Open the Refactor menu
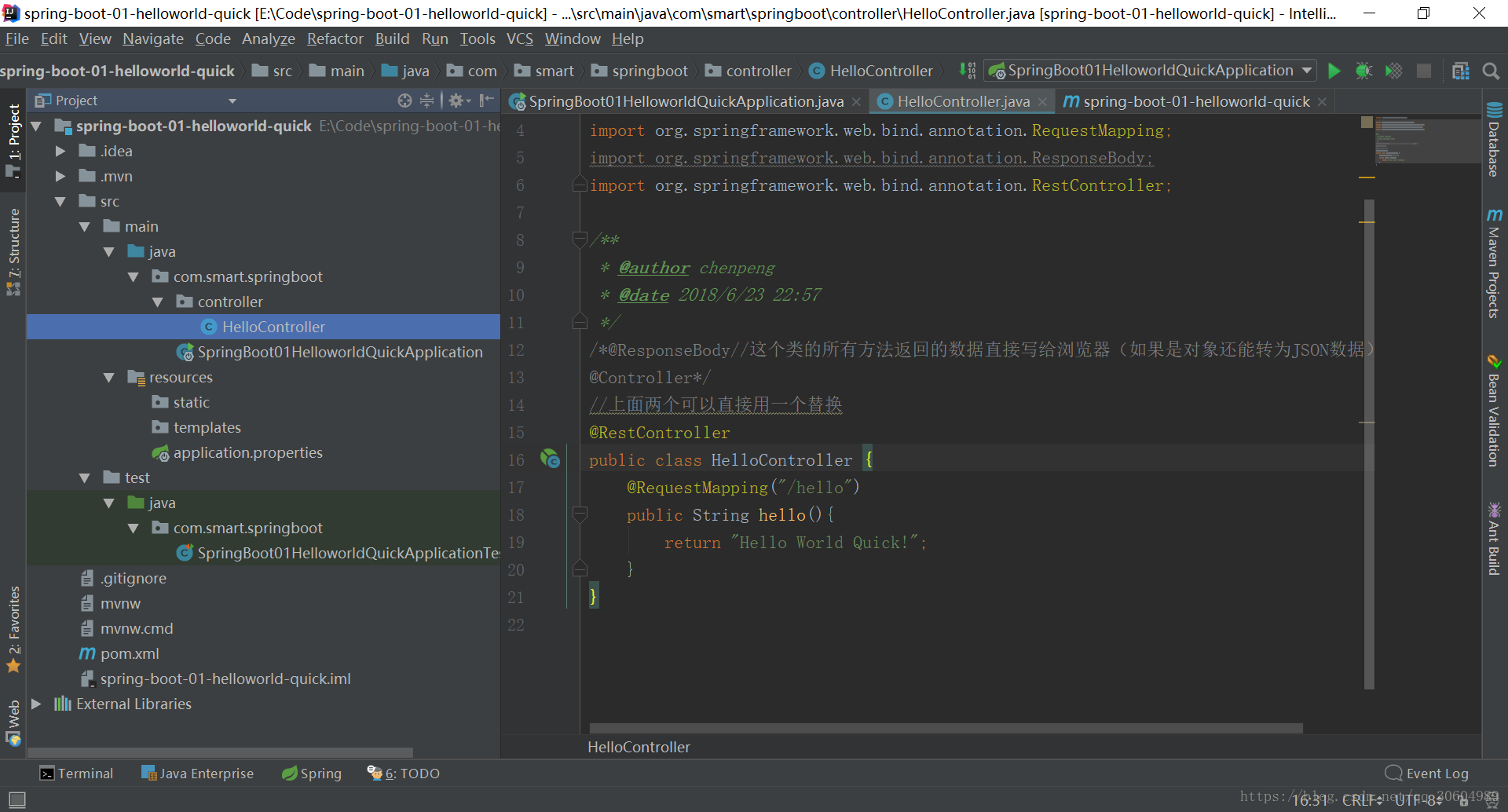The image size is (1508, 812). [x=335, y=38]
